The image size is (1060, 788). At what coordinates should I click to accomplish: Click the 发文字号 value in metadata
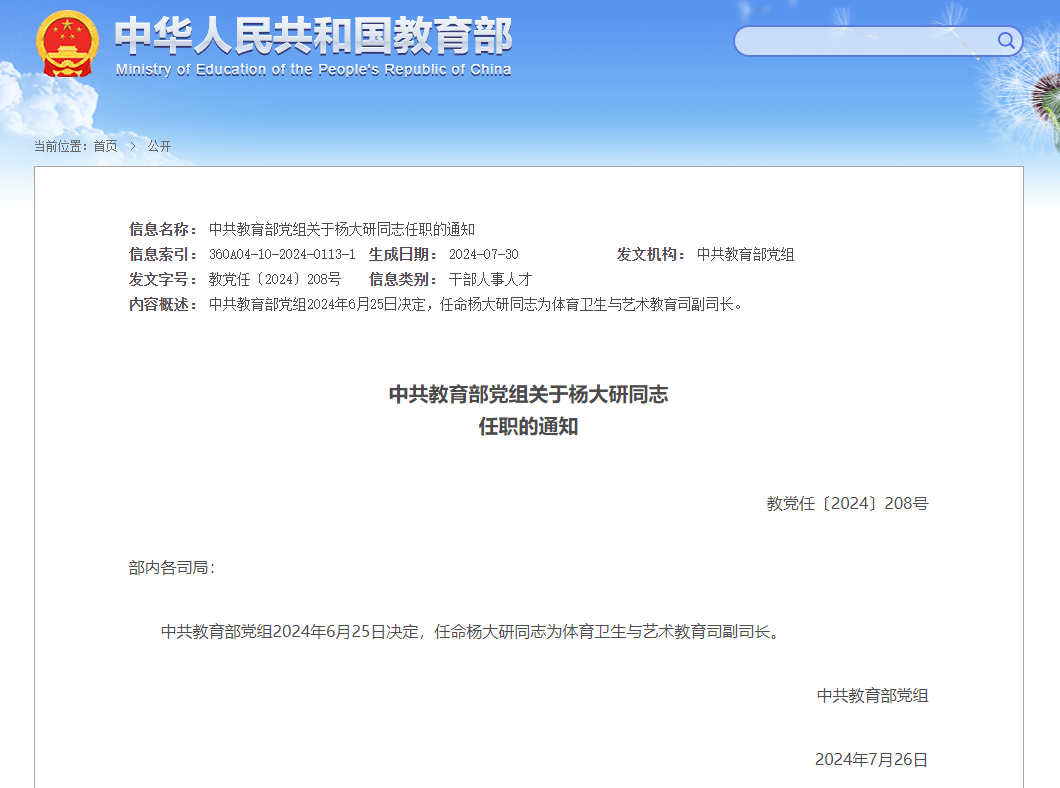click(x=275, y=279)
